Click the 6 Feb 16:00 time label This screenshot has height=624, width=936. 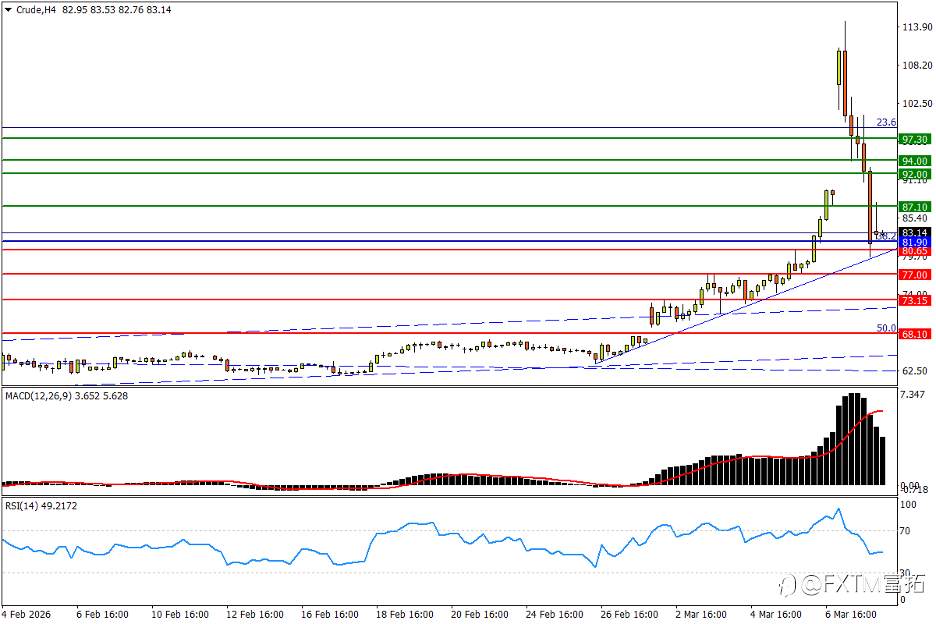(103, 614)
